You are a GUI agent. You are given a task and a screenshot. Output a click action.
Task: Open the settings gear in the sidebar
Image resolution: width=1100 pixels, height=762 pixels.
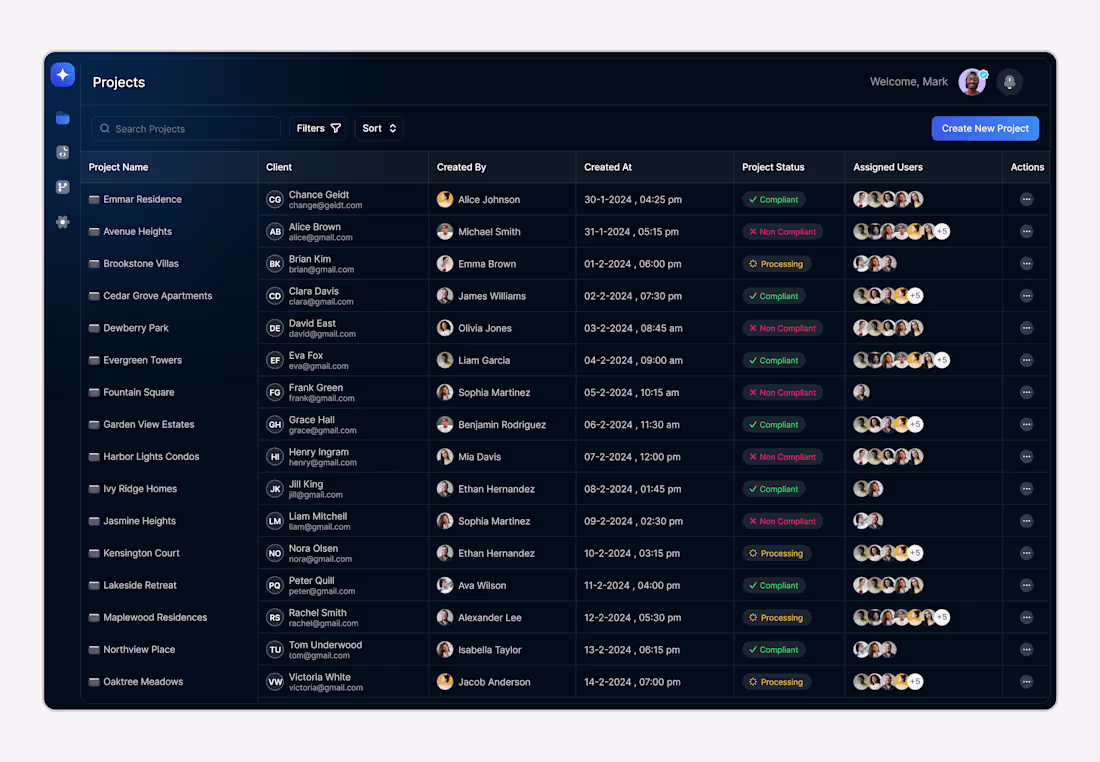(63, 222)
